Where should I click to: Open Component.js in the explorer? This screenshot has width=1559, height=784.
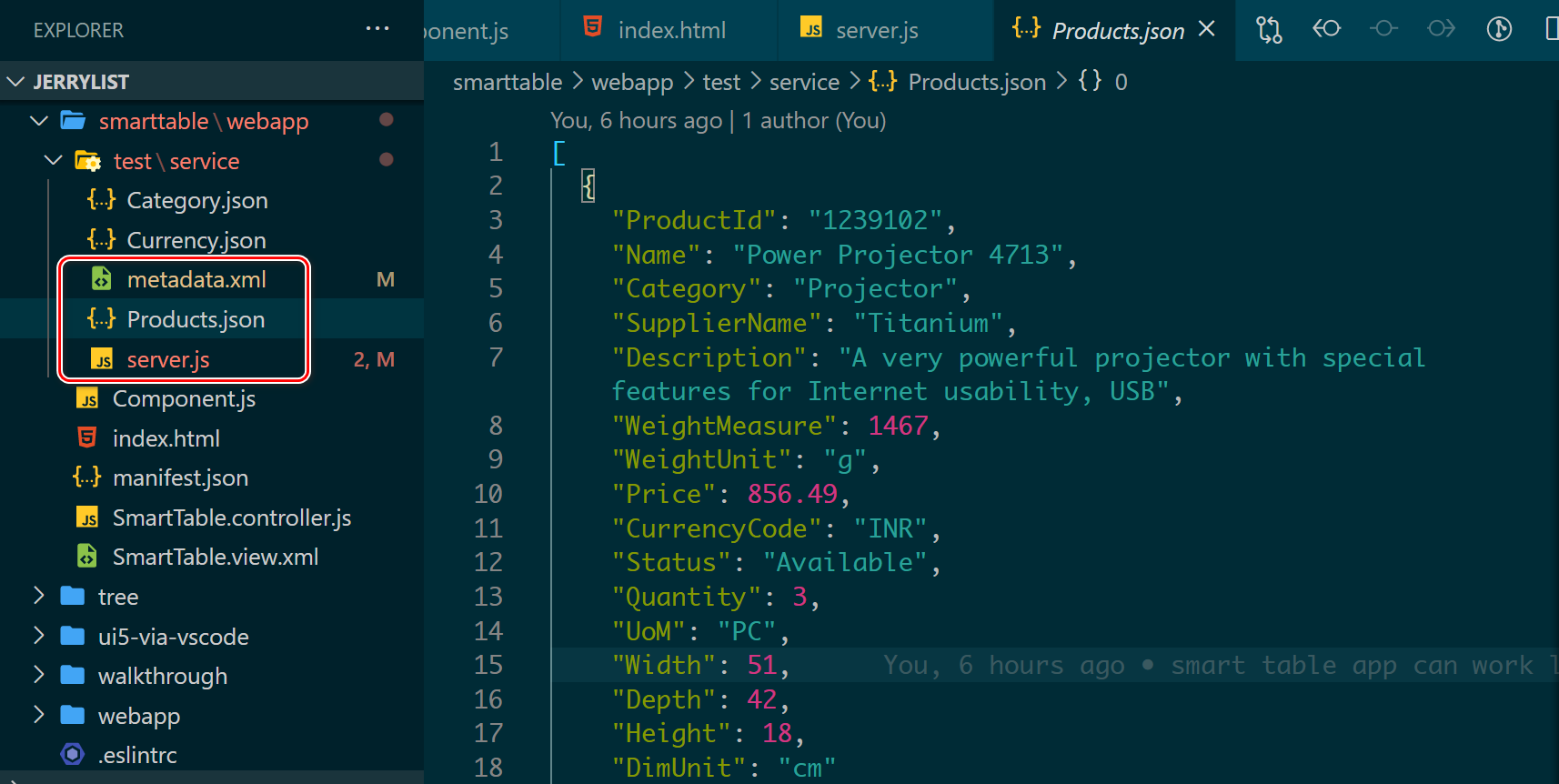[x=184, y=398]
